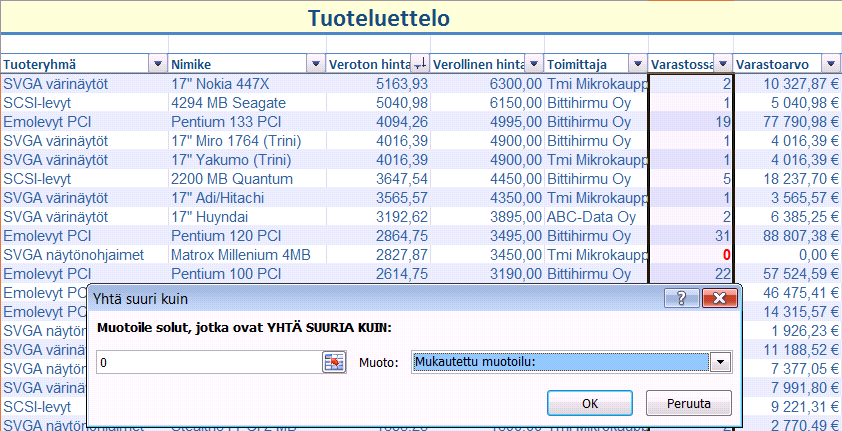Select the 17" Nokia 447X cell

click(x=247, y=84)
